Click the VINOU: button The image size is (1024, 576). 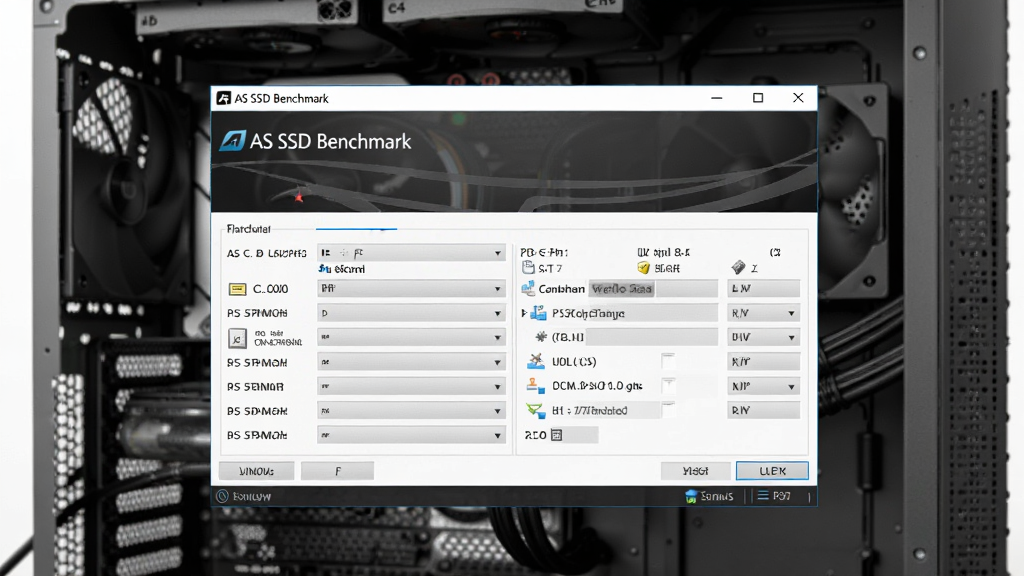click(x=256, y=471)
